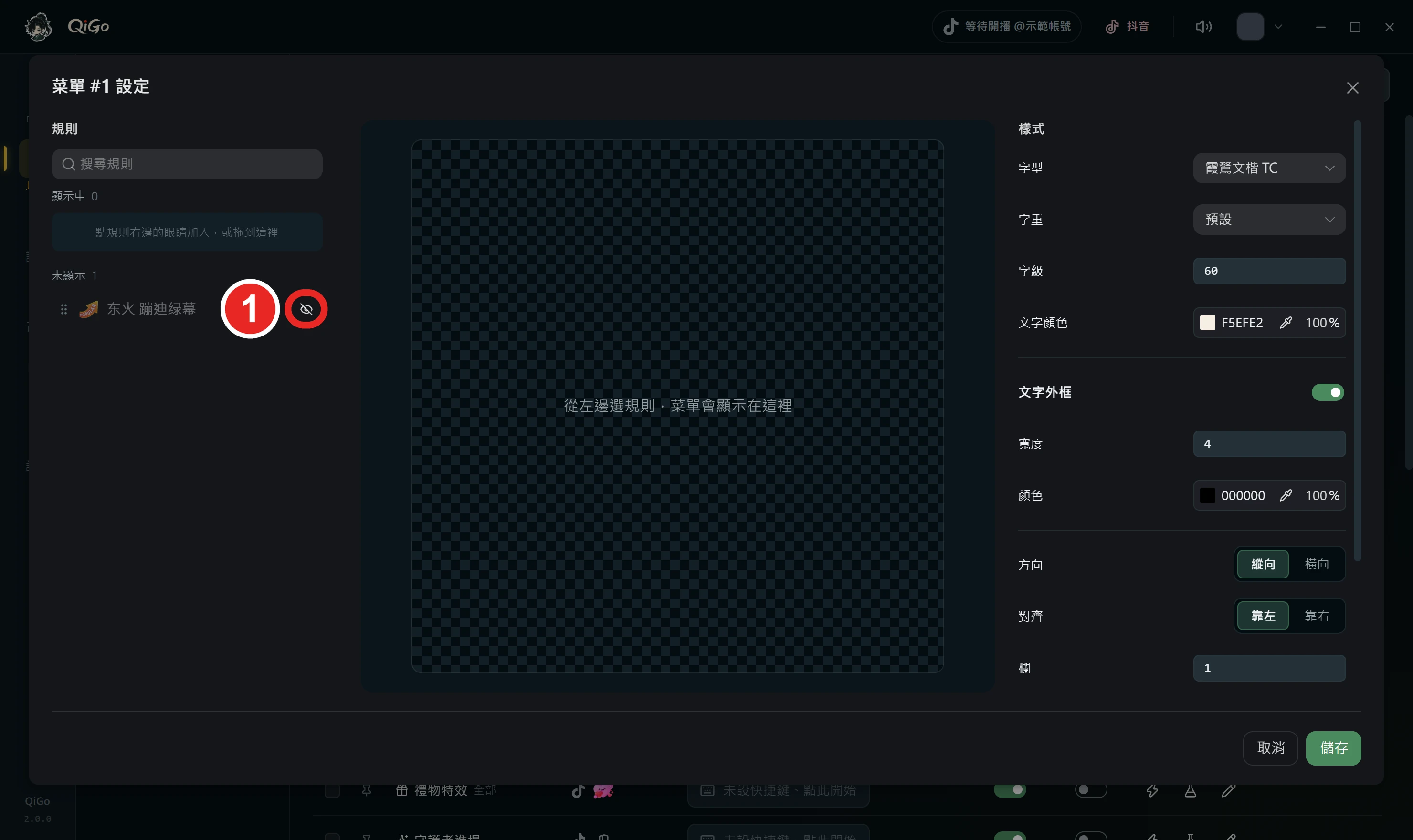Click the lightning bolt icon in the 禮物特效 row

pyautogui.click(x=1152, y=791)
